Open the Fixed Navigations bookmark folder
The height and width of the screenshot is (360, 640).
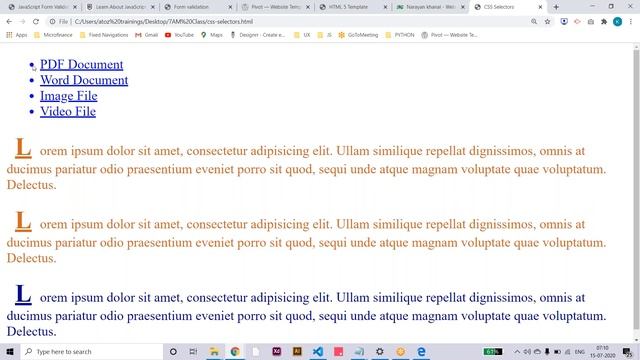point(104,35)
